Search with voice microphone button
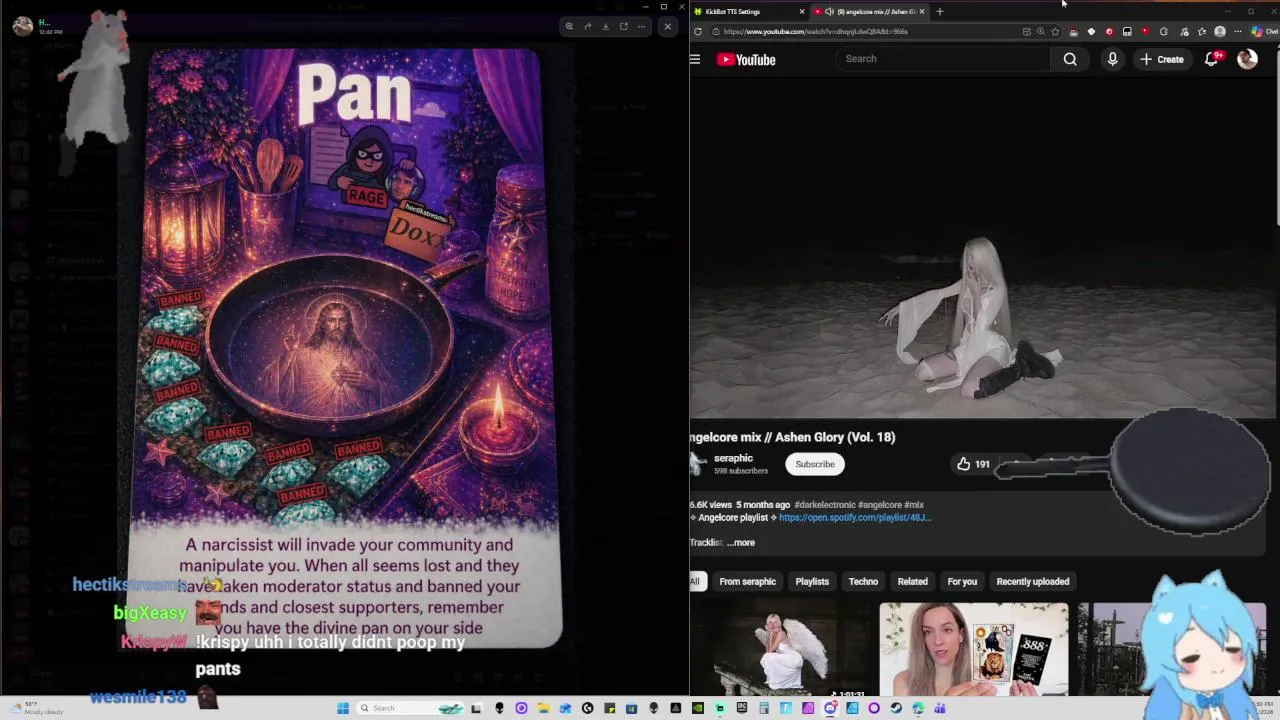 pos(1112,59)
